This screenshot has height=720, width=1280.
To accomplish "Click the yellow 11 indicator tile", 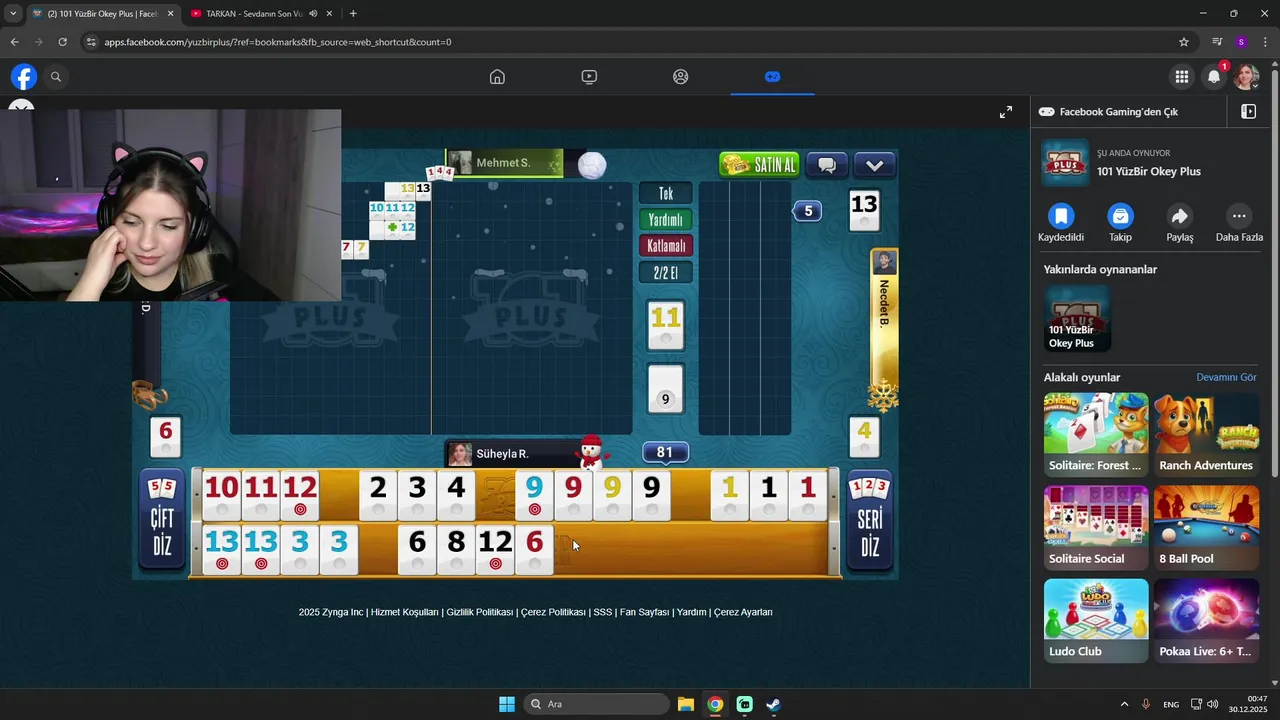I will coord(666,325).
